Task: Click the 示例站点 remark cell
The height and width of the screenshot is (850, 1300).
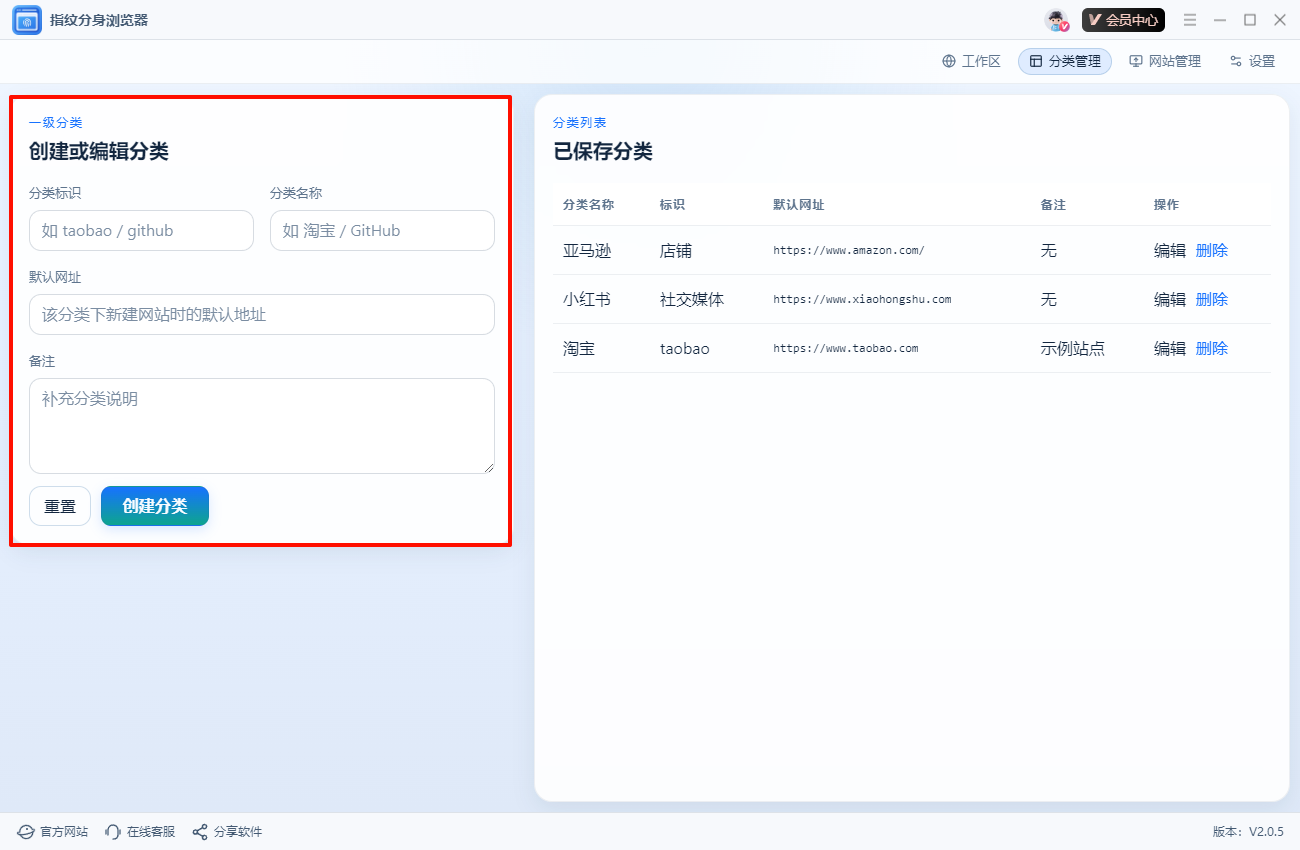Action: (1073, 348)
